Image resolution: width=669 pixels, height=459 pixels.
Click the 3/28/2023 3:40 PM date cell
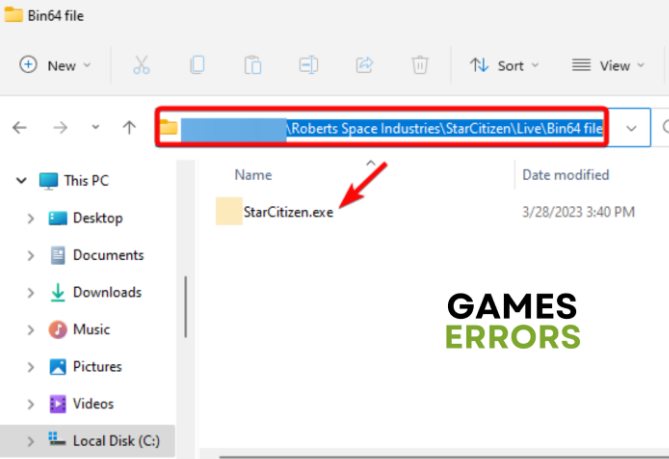pyautogui.click(x=579, y=212)
